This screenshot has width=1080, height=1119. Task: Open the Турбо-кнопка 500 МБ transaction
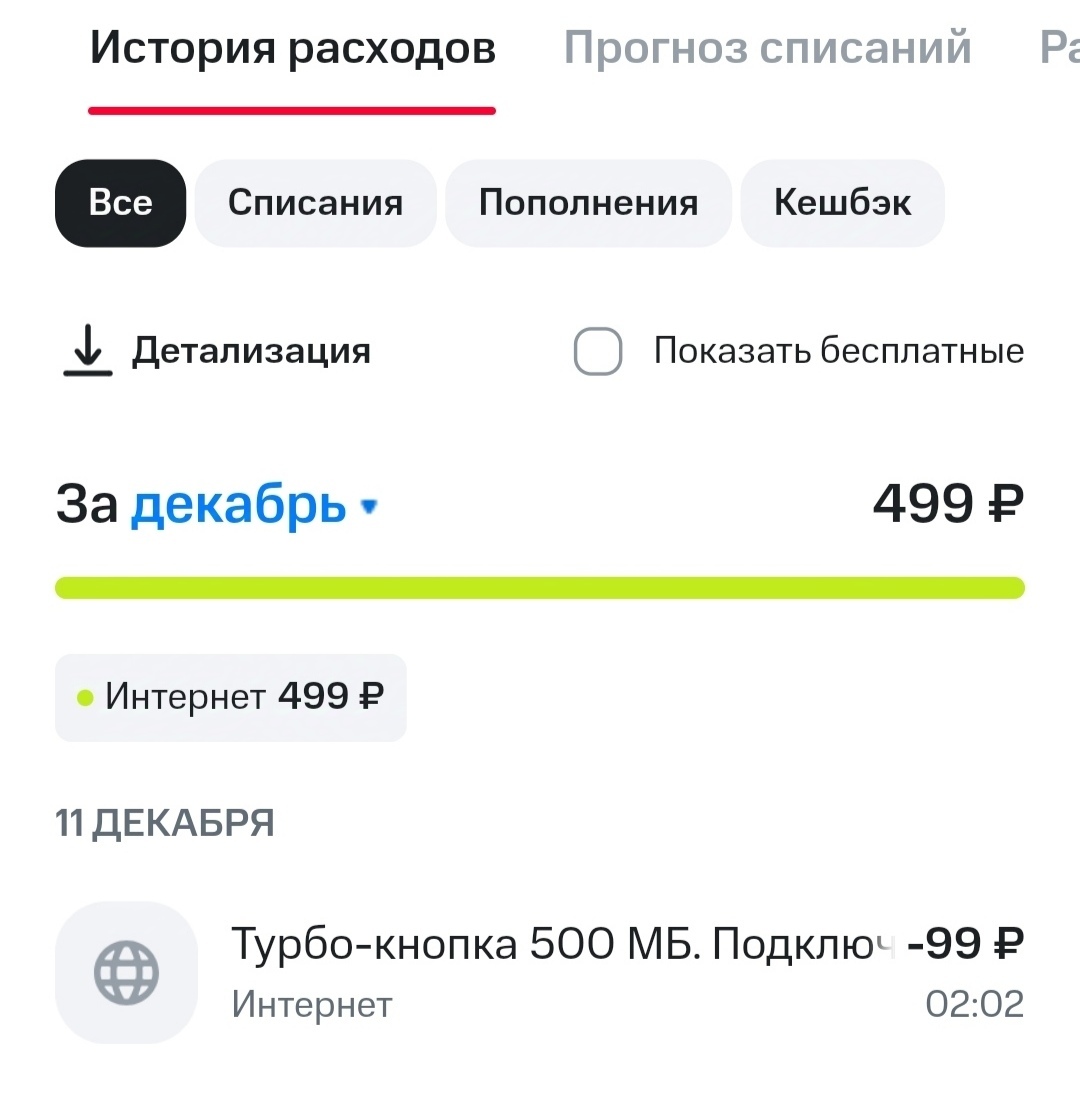point(560,943)
